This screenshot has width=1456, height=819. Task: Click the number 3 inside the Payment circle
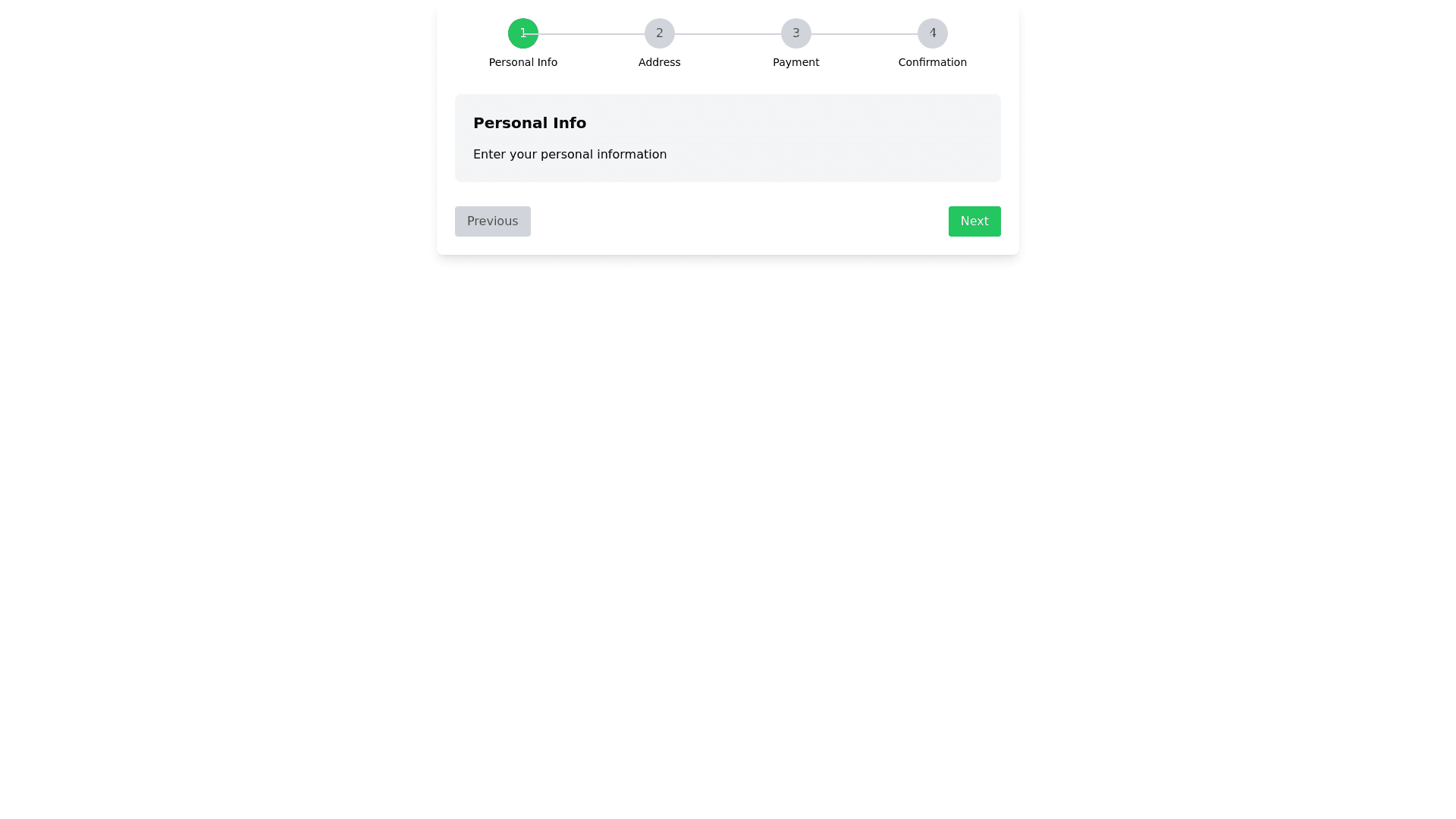click(795, 33)
